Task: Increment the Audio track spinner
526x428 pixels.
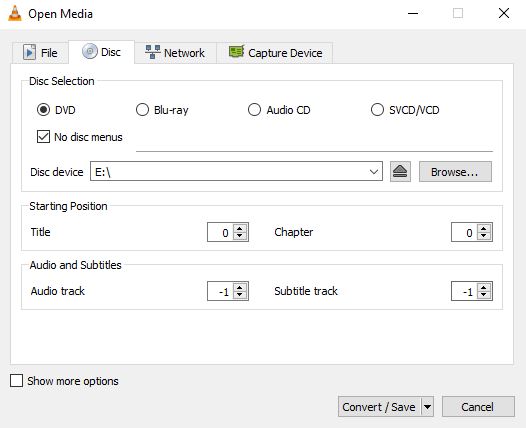Action: tap(240, 287)
